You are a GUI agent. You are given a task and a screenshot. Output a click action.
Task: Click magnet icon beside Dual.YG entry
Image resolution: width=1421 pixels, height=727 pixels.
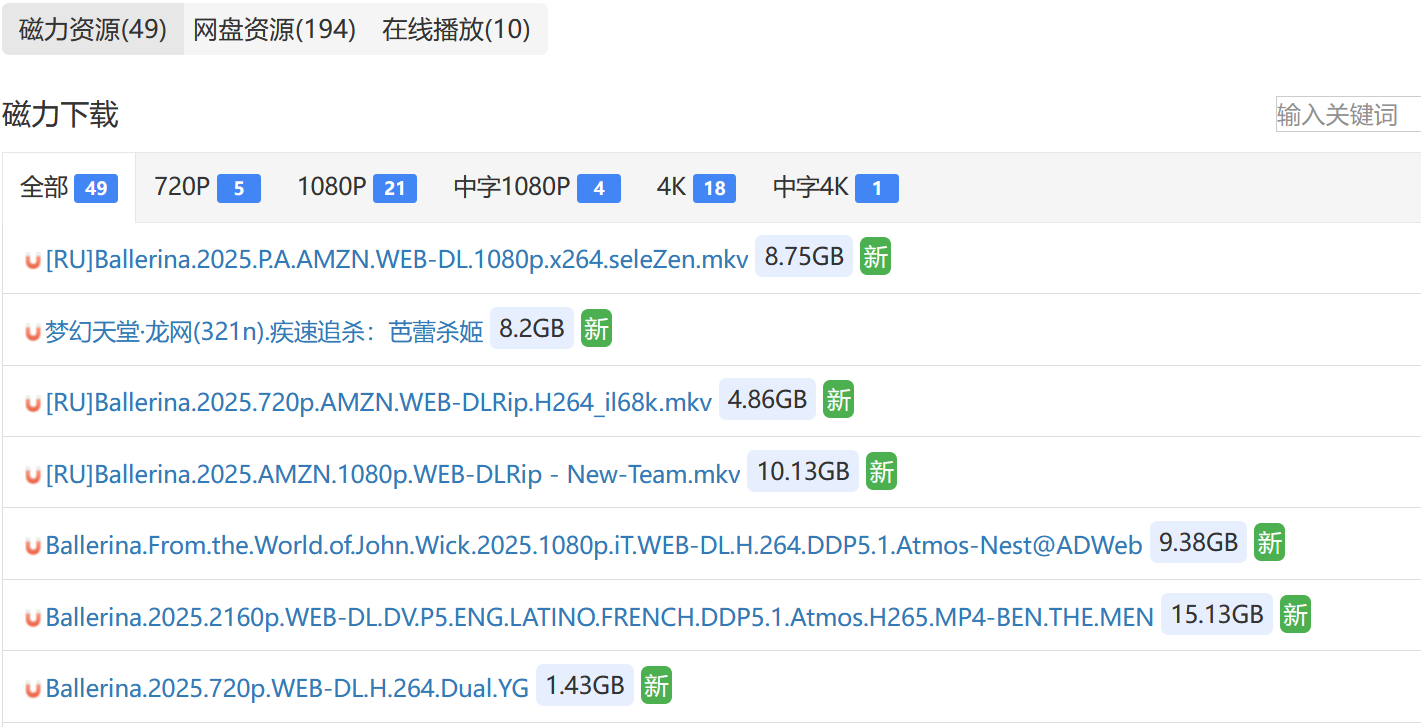click(33, 689)
